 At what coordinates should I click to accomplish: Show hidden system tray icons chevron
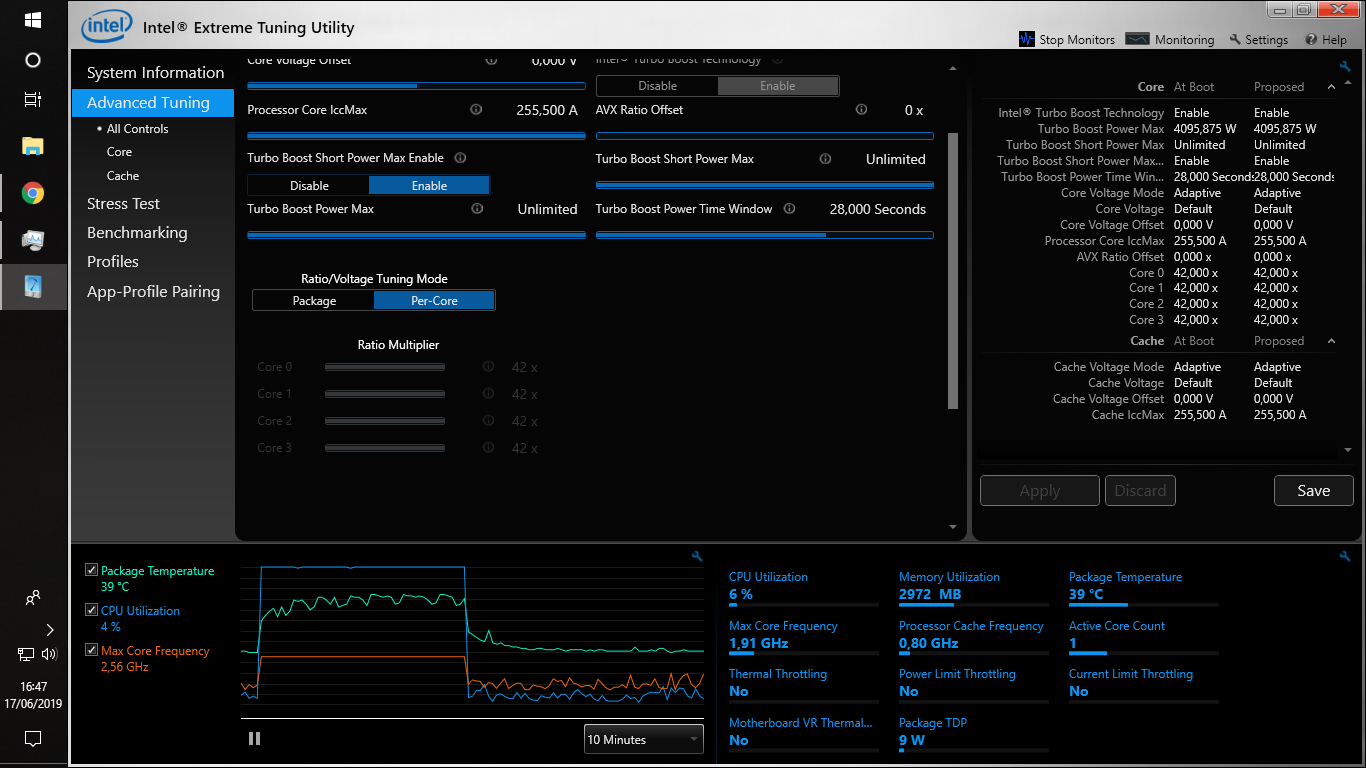tap(50, 630)
